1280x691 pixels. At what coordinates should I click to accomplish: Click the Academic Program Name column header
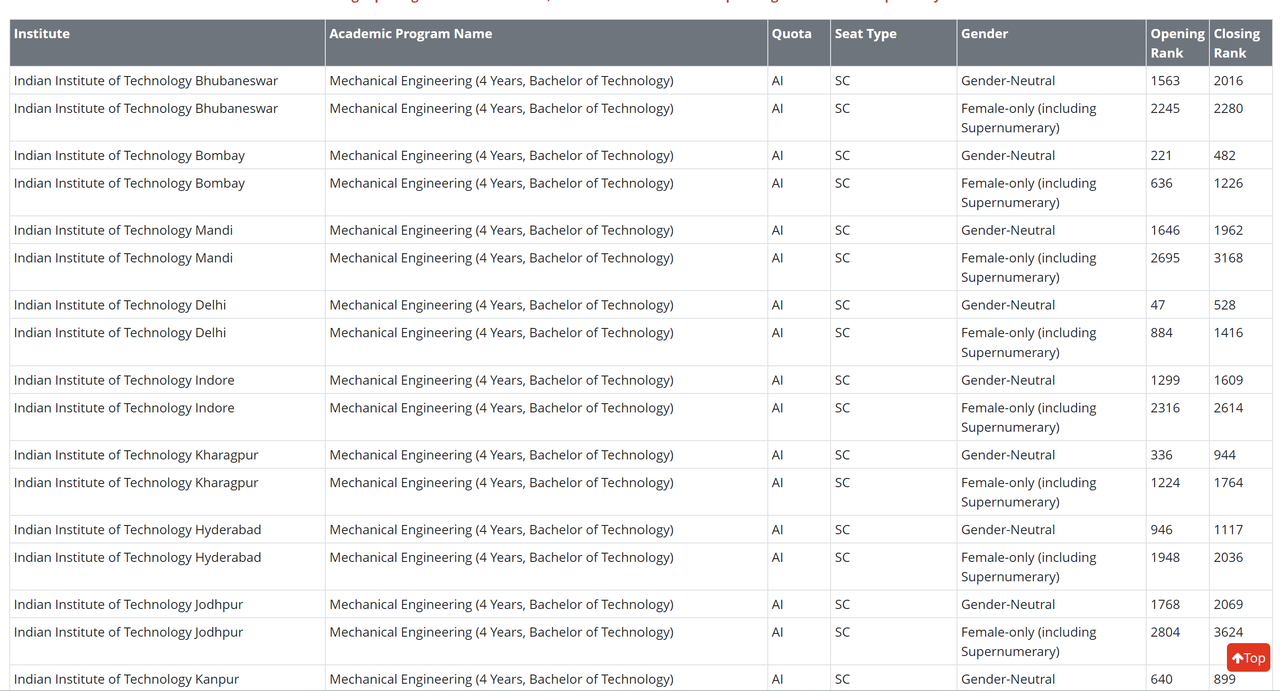pyautogui.click(x=546, y=43)
